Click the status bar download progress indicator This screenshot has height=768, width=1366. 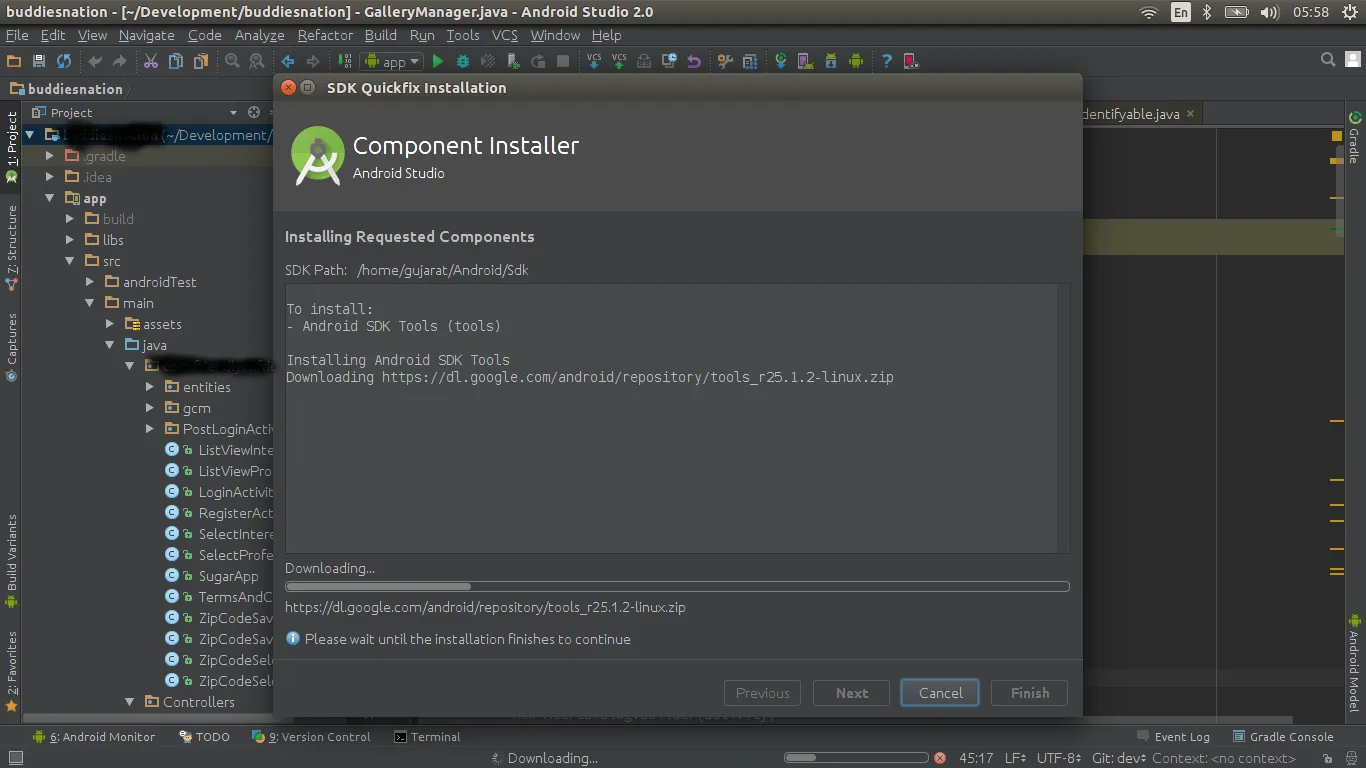click(x=856, y=758)
